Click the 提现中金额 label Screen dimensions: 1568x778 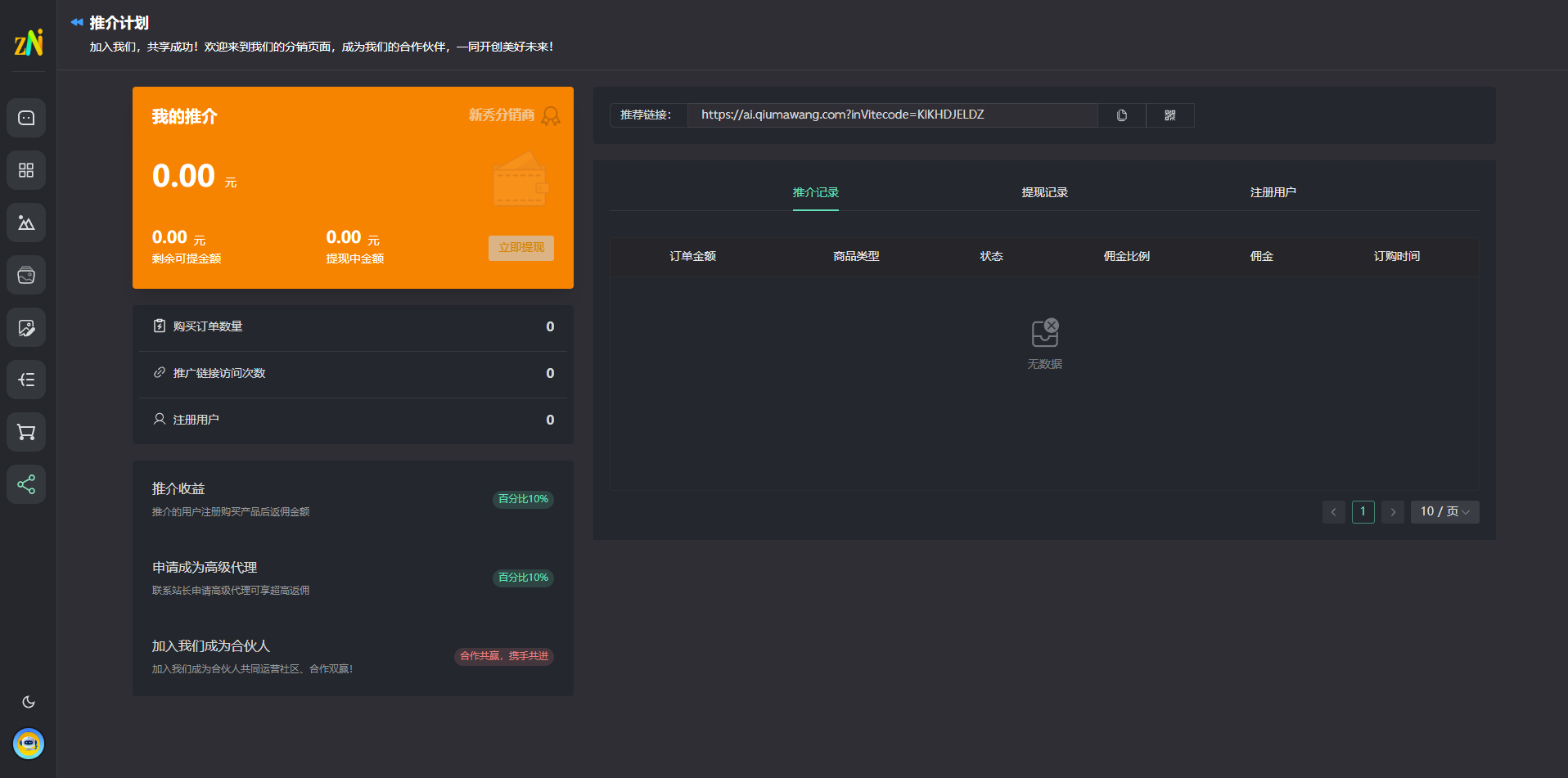[x=355, y=259]
